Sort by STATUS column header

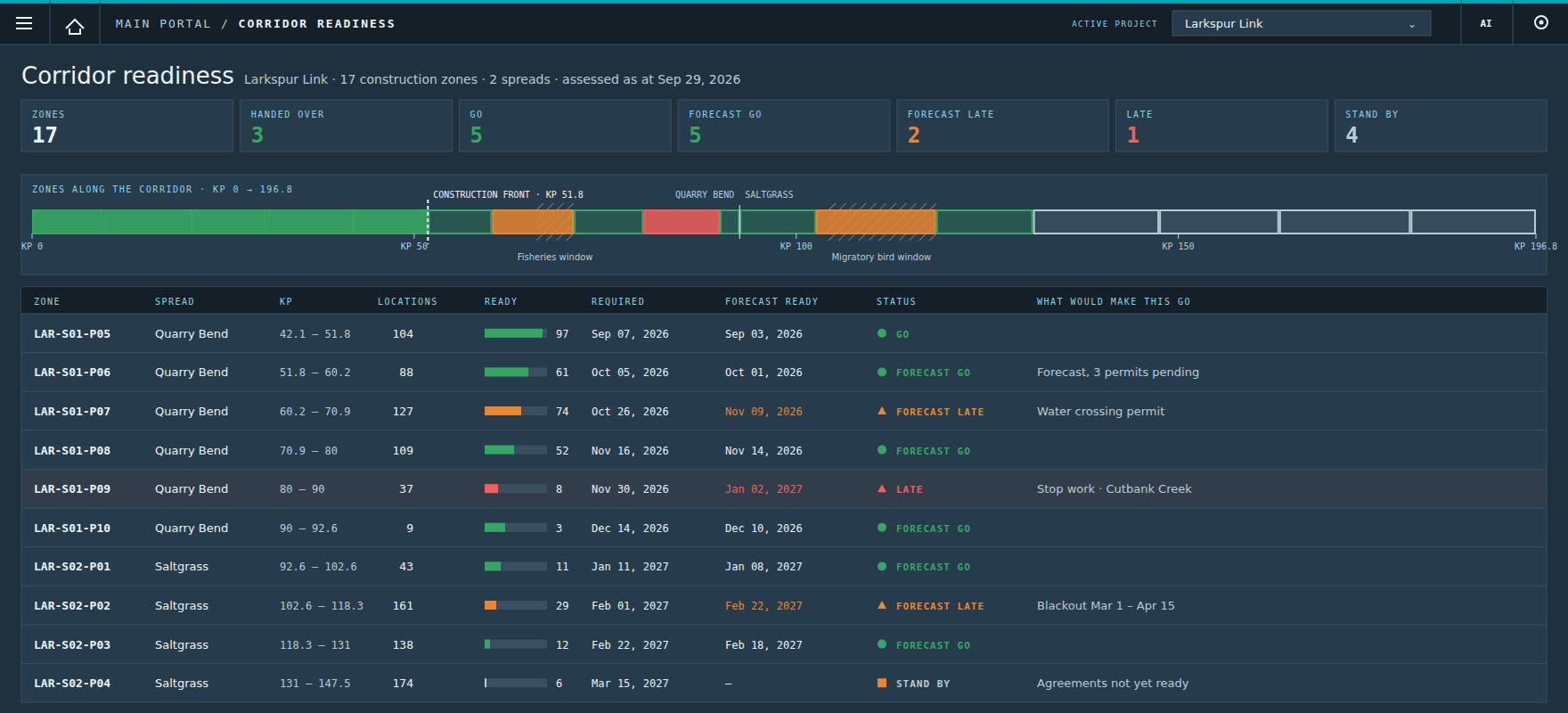click(896, 301)
